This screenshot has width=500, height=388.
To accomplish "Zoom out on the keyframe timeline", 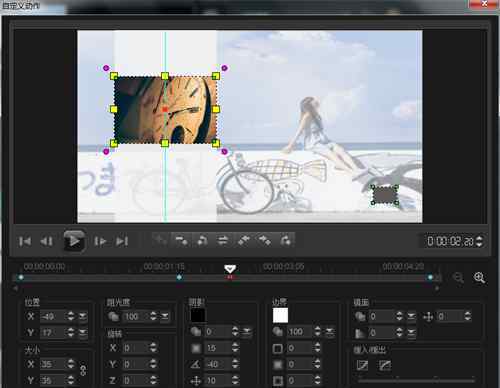I will pos(459,278).
